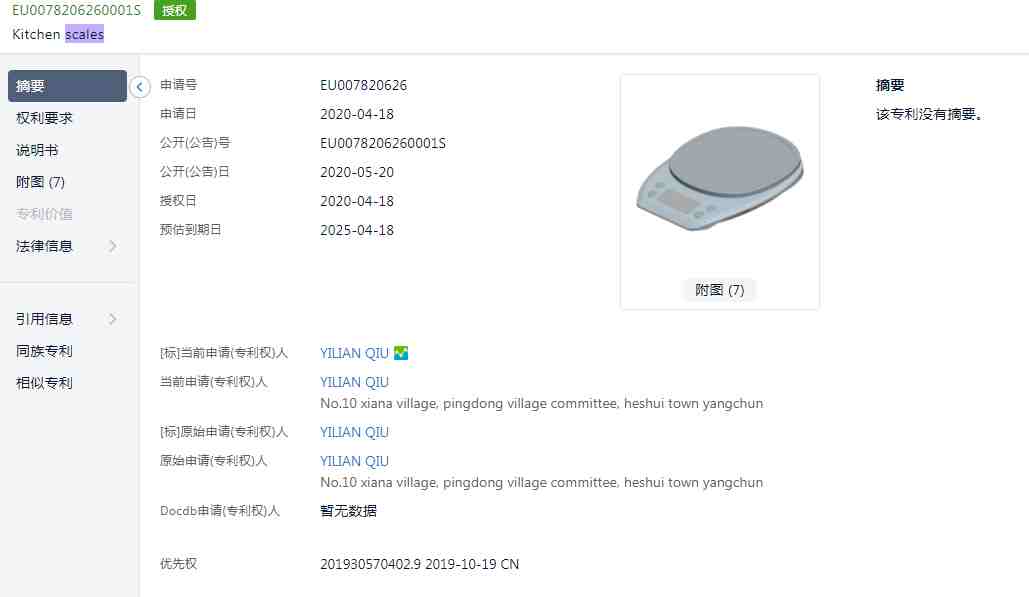Click the address under 当前申请(专利权)人

[x=541, y=403]
